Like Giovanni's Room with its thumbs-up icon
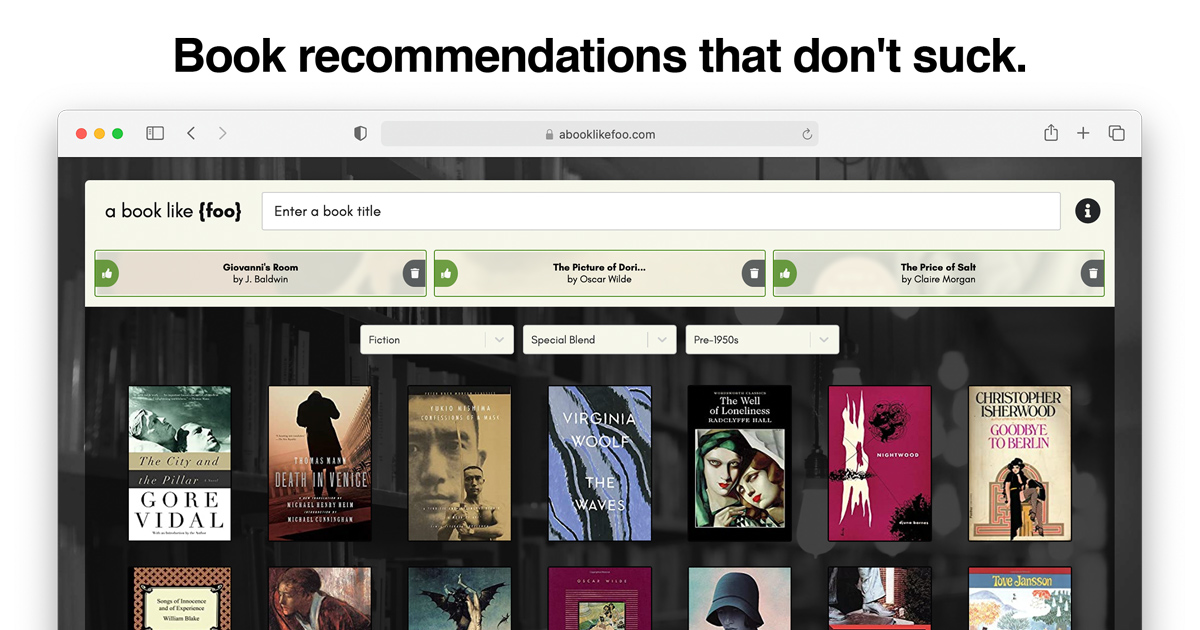Viewport: 1200px width, 630px height. click(x=107, y=273)
